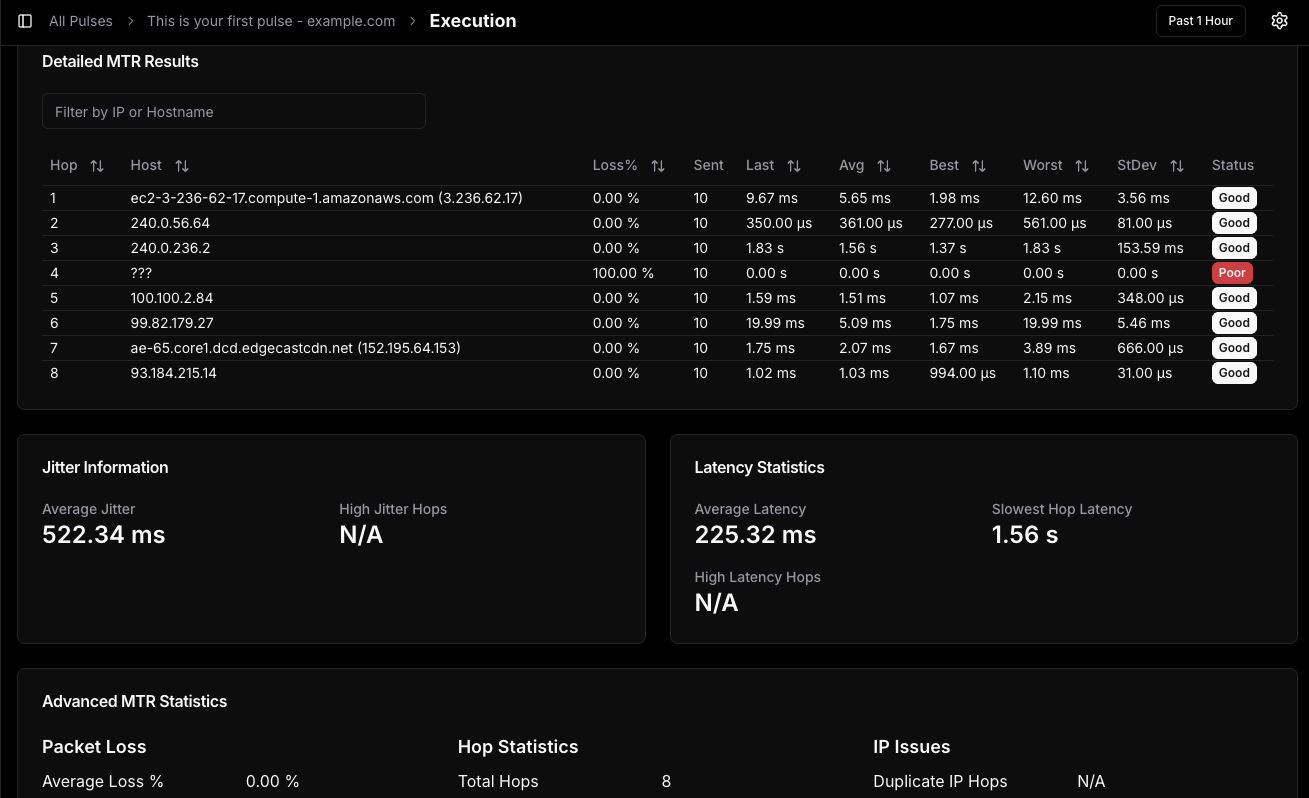
Task: Click the Sent column header
Action: click(x=708, y=165)
